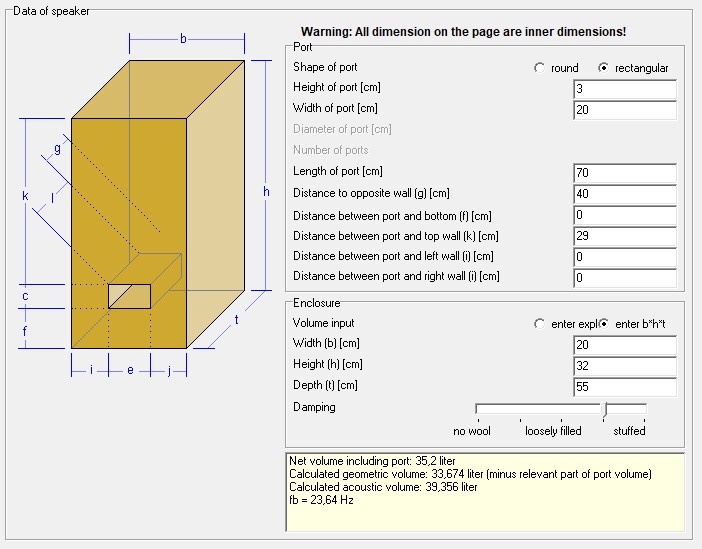
Task: Click the port to right wall distance field
Action: [x=625, y=278]
